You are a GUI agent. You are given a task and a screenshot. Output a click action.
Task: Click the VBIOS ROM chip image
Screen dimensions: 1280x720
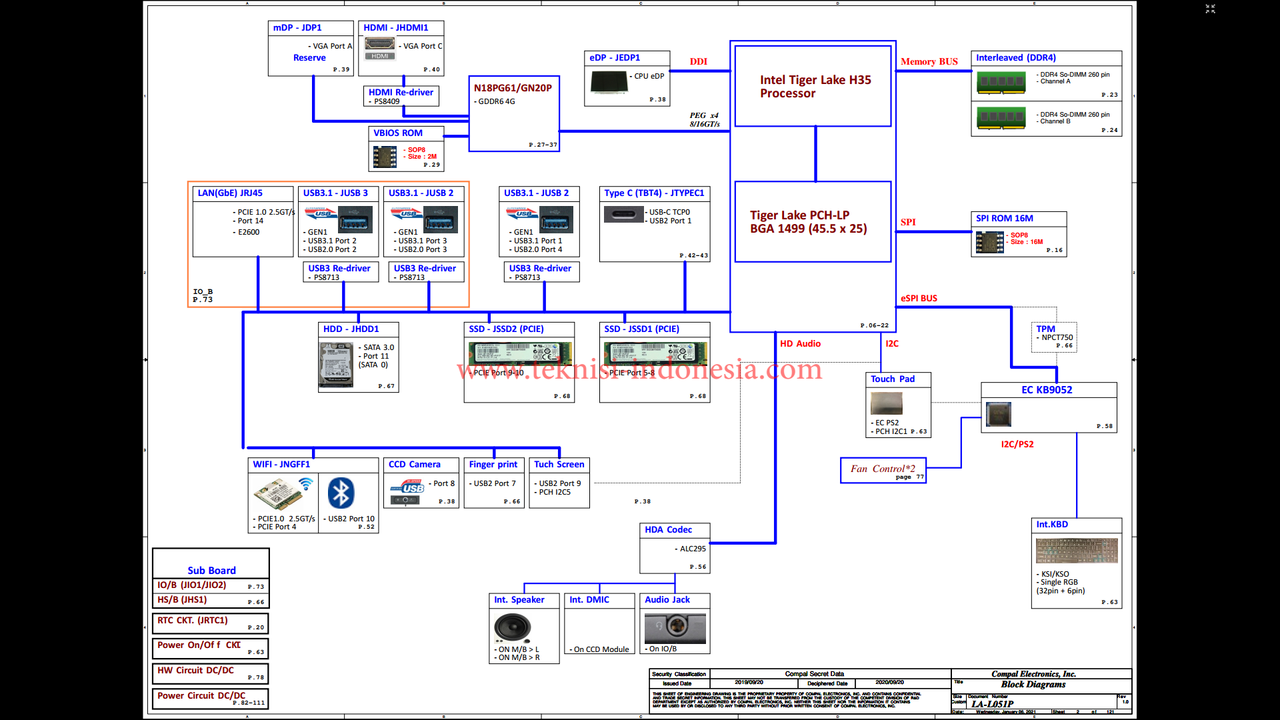coord(383,155)
